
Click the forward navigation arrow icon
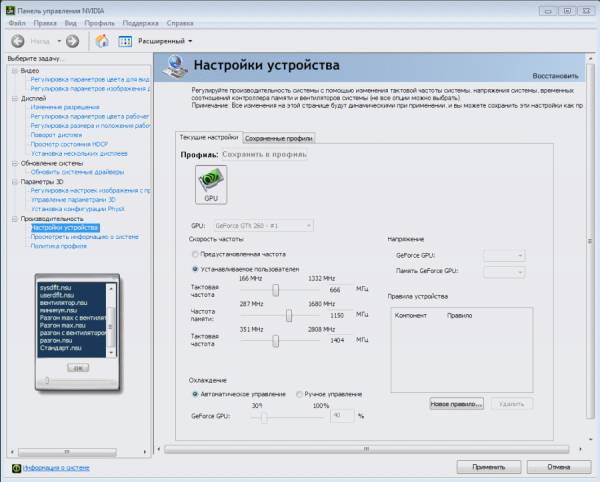pos(72,41)
